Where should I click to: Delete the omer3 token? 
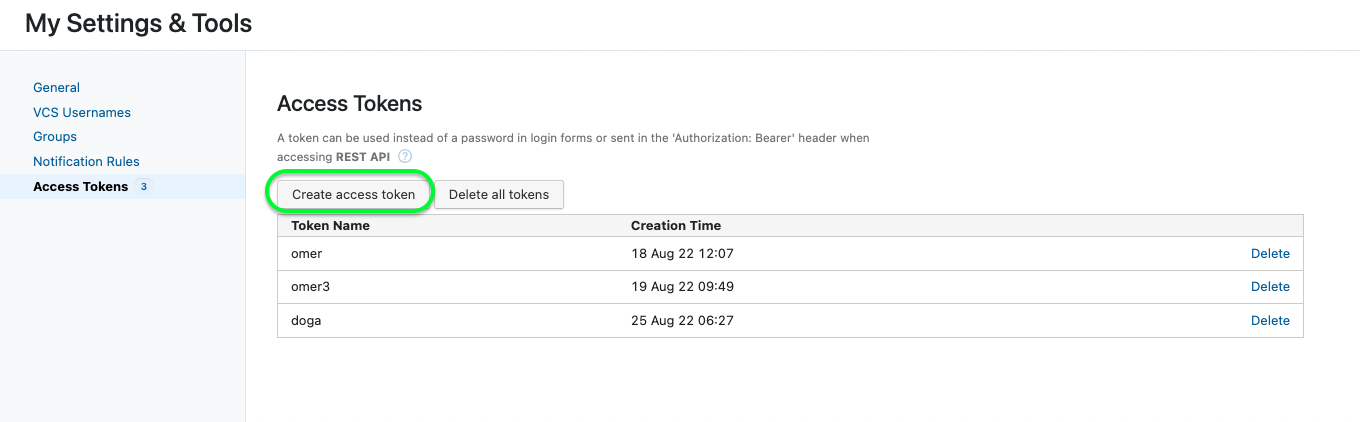1270,287
